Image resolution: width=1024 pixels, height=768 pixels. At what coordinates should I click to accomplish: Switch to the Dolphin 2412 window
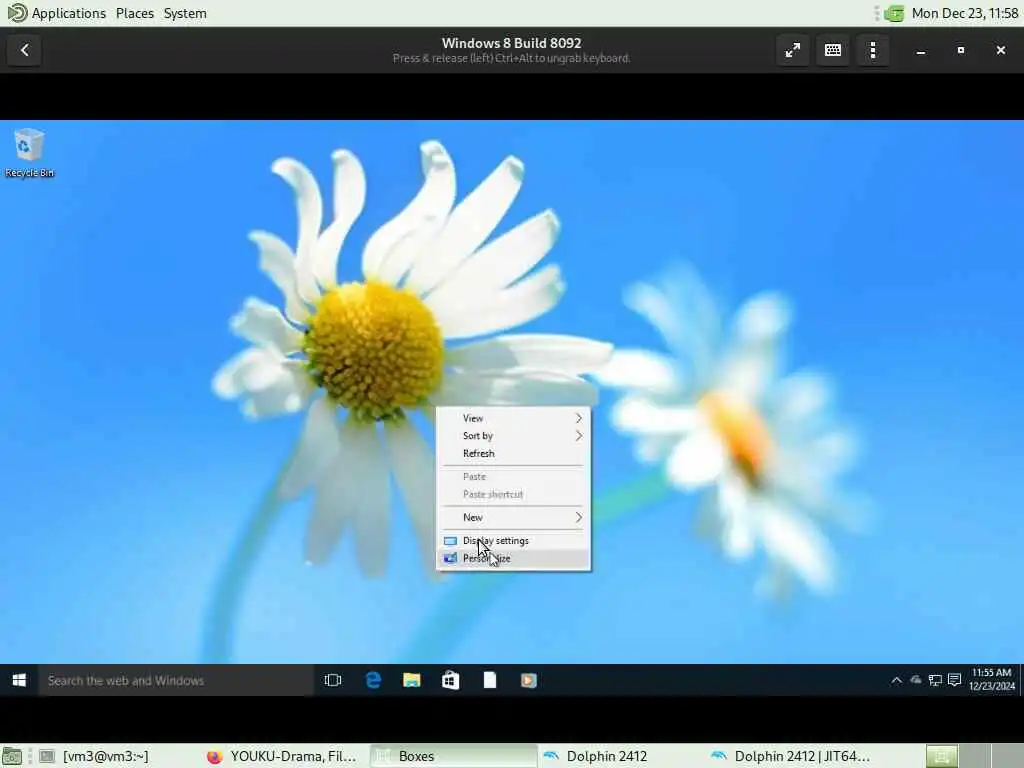tap(620, 756)
